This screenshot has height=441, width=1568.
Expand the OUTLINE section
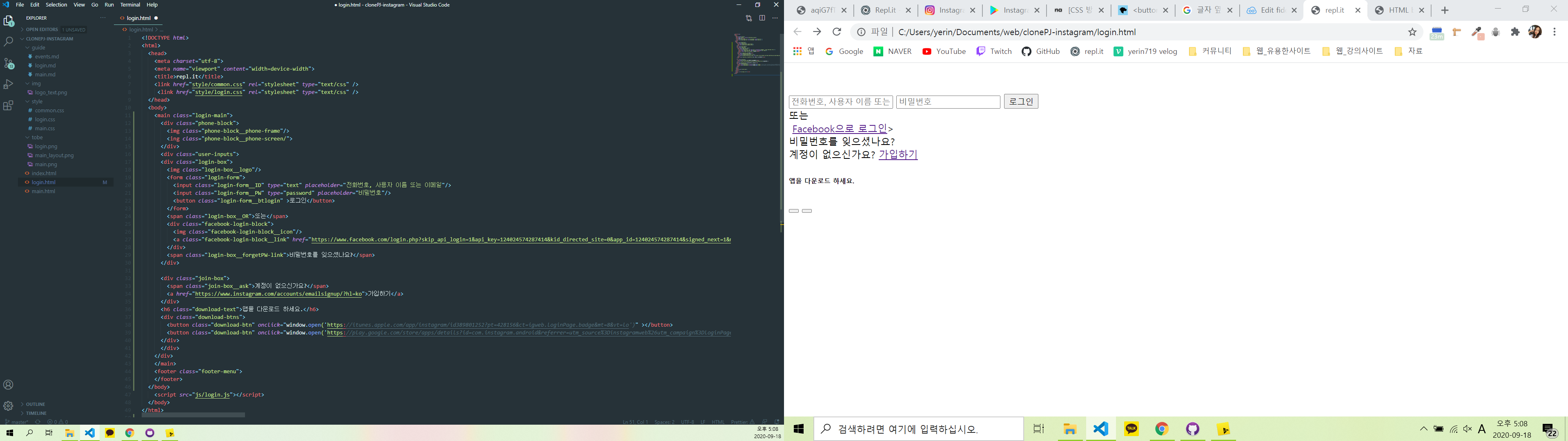[35, 404]
